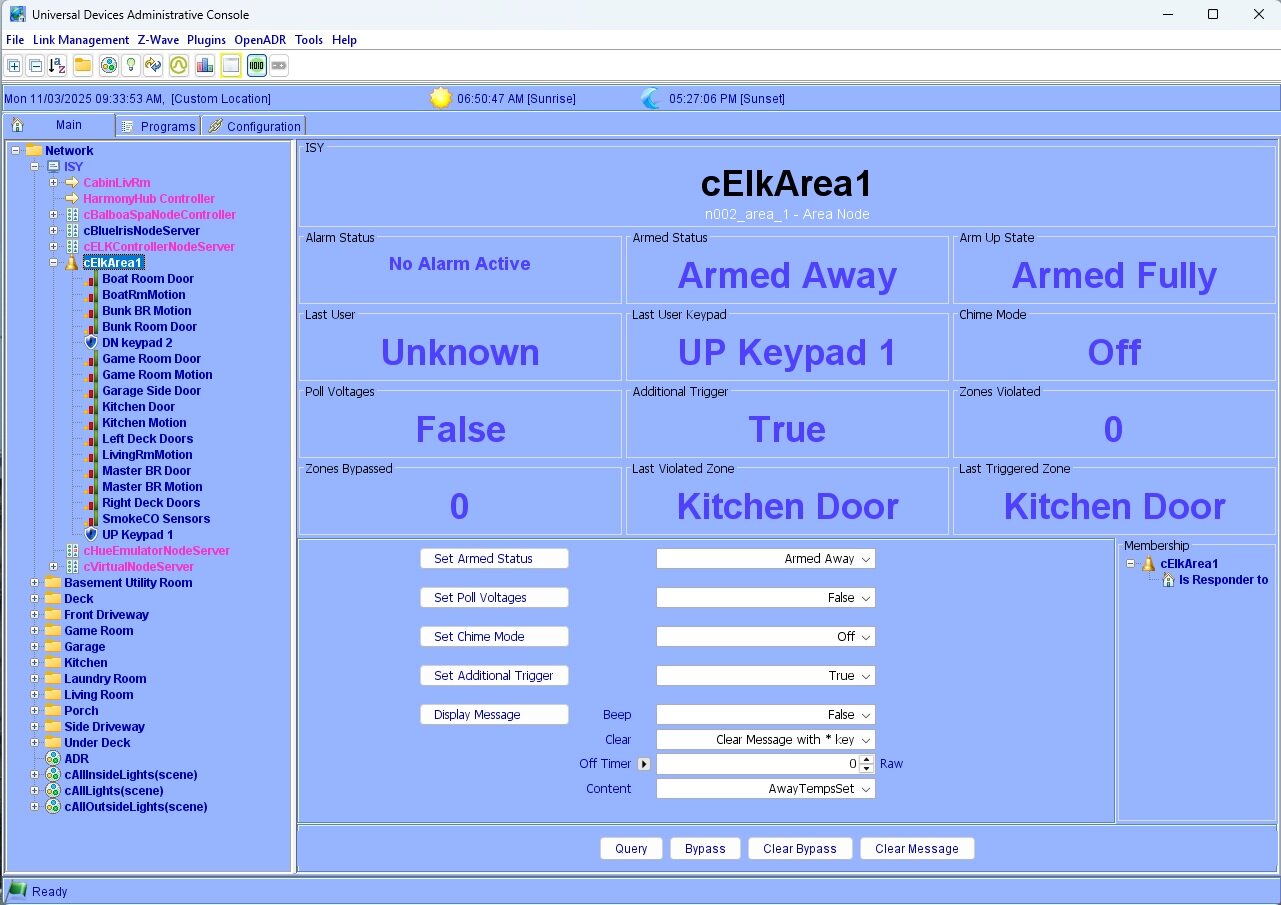Click the lightbulb toolbar icon
The height and width of the screenshot is (905, 1281).
pyautogui.click(x=131, y=66)
